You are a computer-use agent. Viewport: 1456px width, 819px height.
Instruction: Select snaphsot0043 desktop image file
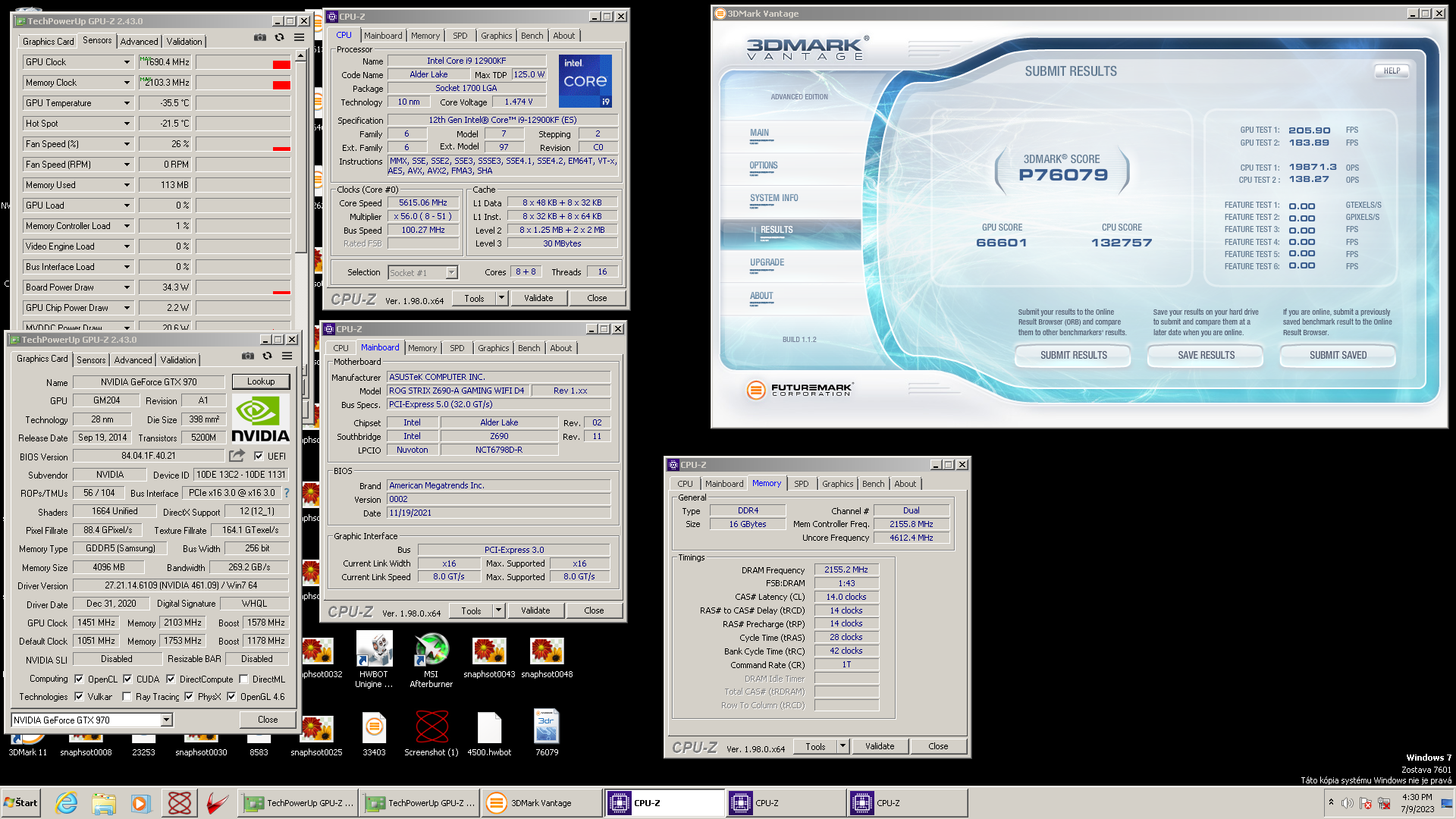click(x=489, y=658)
